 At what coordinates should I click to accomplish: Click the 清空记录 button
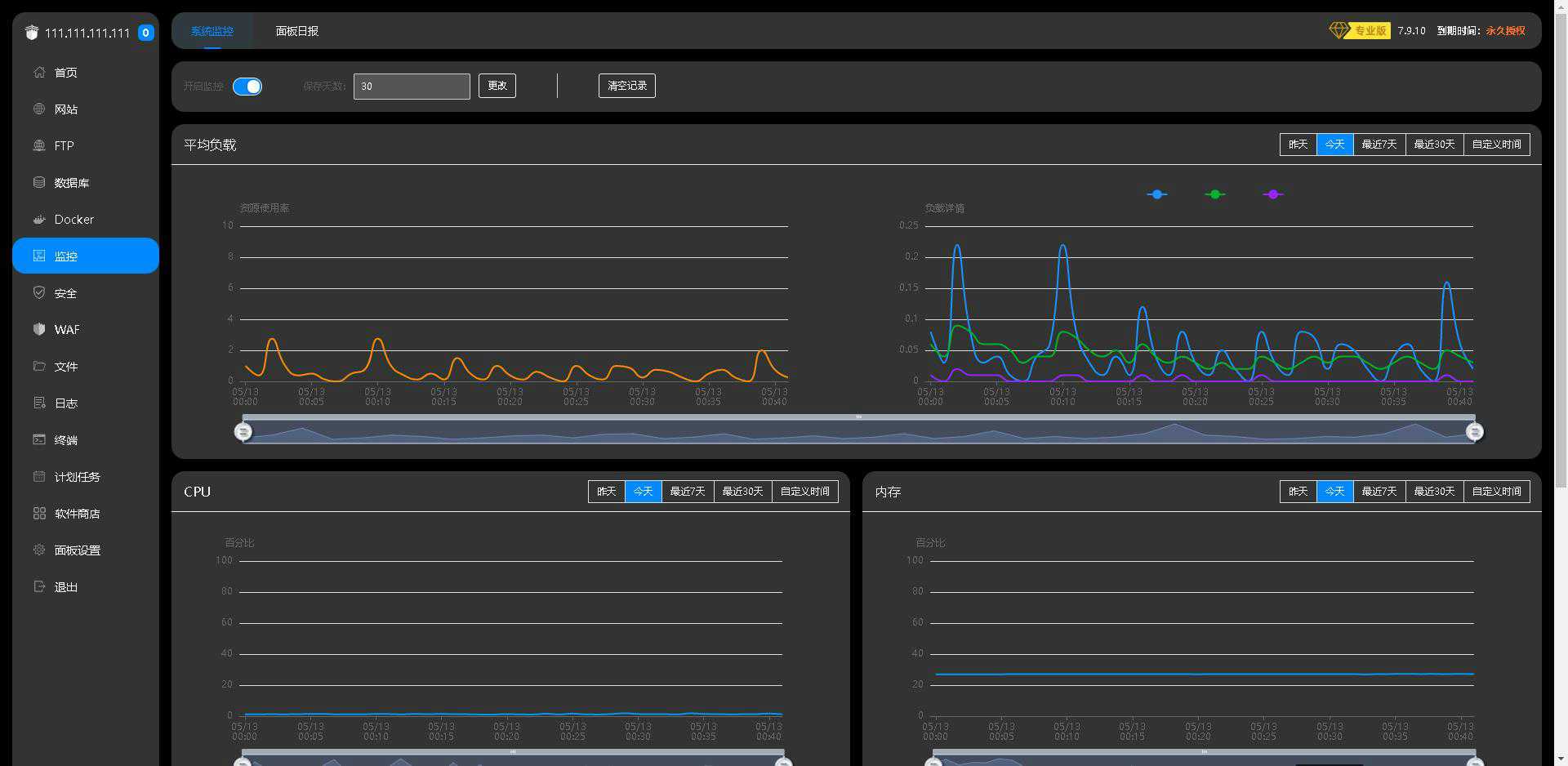point(627,86)
